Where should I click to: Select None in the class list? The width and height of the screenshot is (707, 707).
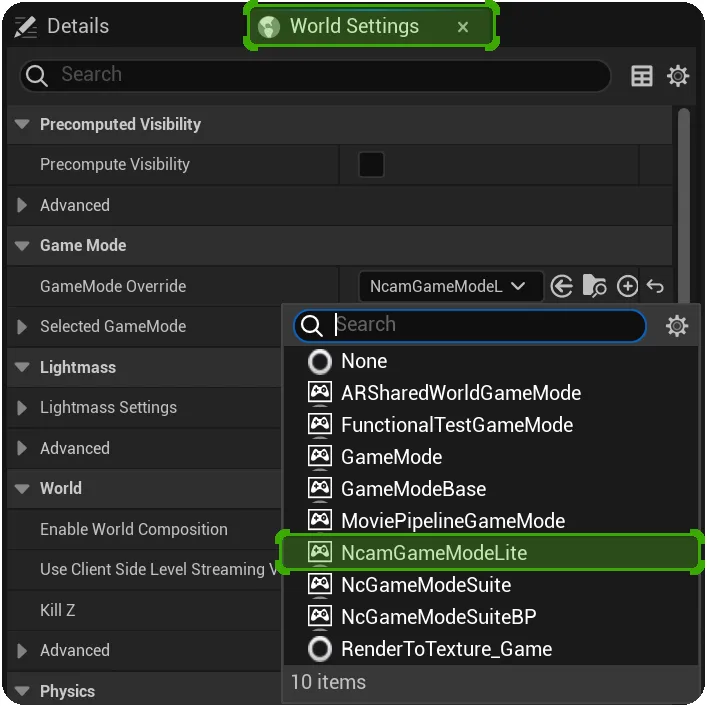coord(491,361)
